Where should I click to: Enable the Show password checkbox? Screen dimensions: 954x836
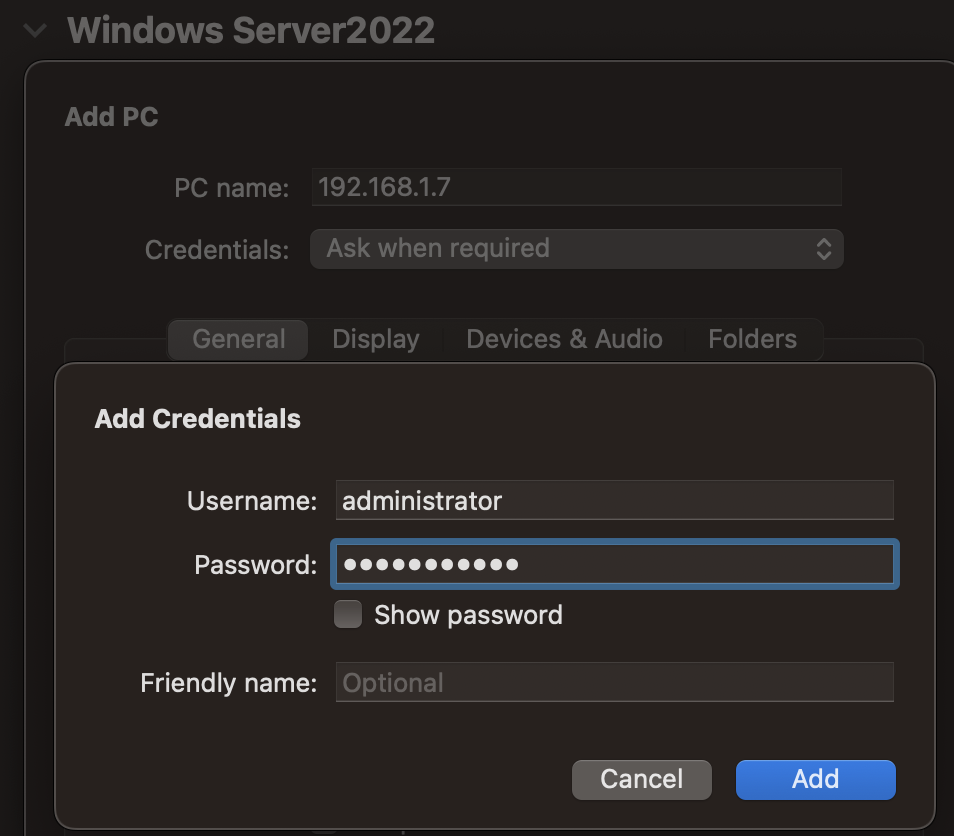(348, 614)
